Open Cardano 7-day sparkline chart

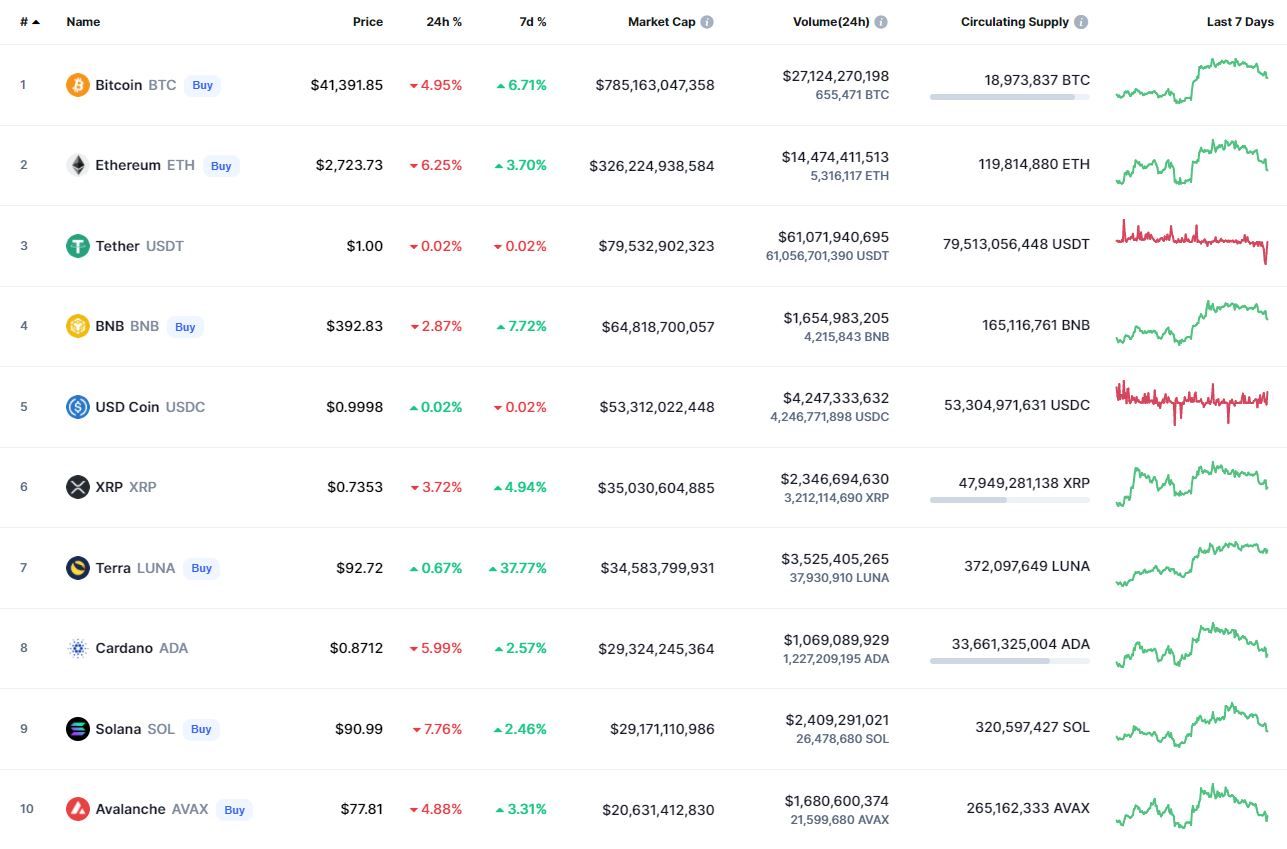click(x=1192, y=645)
